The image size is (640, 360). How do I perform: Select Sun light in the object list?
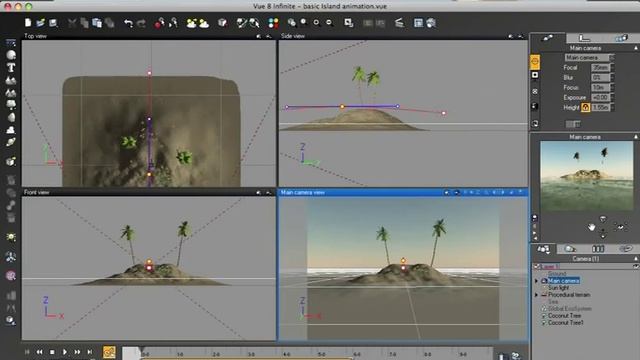558,288
